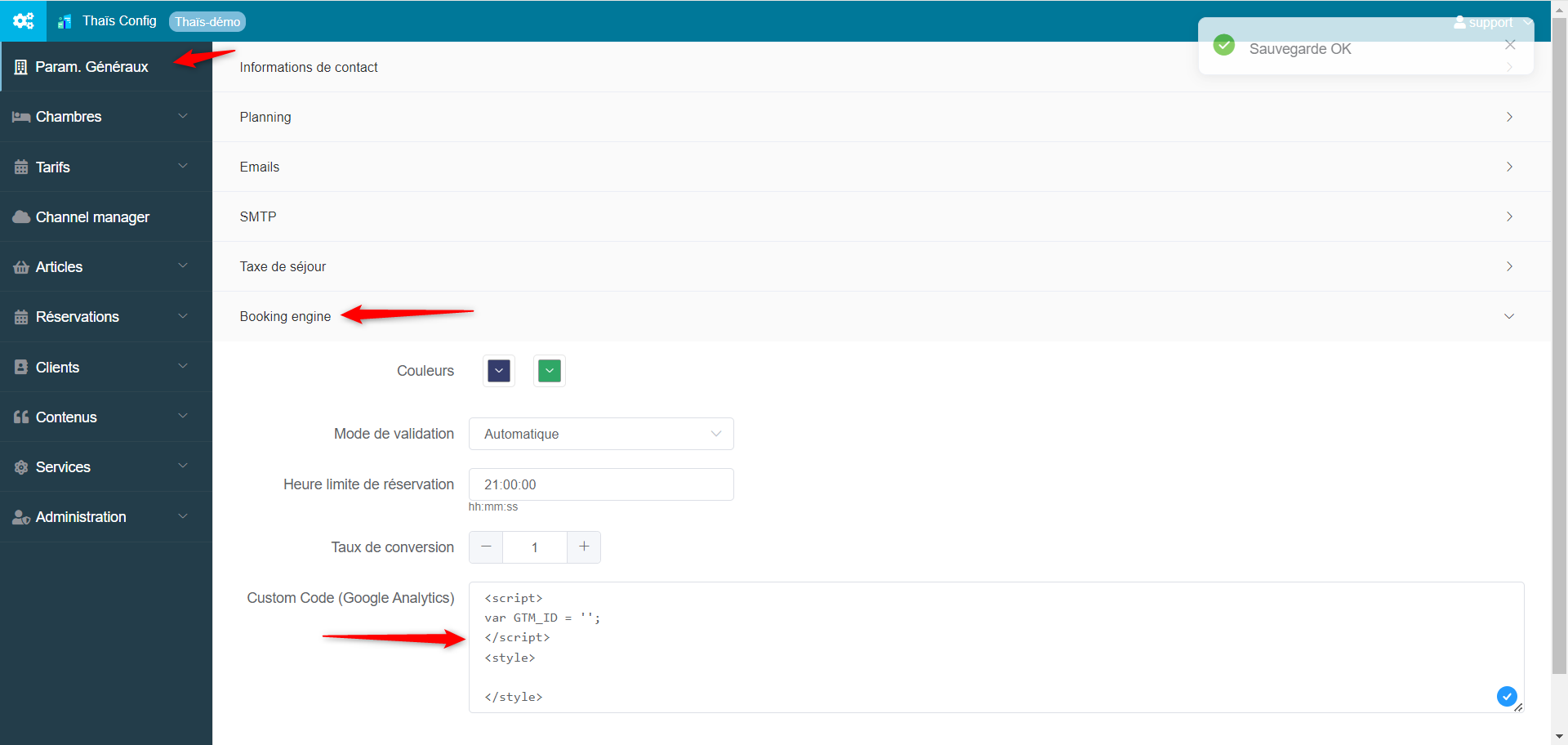Open the Clients sidebar menu

pyautogui.click(x=106, y=367)
